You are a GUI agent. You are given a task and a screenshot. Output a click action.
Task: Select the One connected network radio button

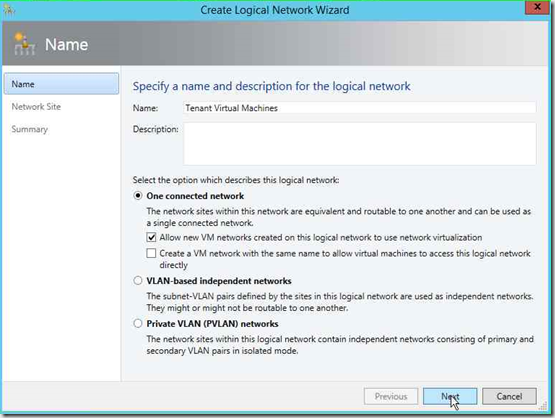point(138,196)
